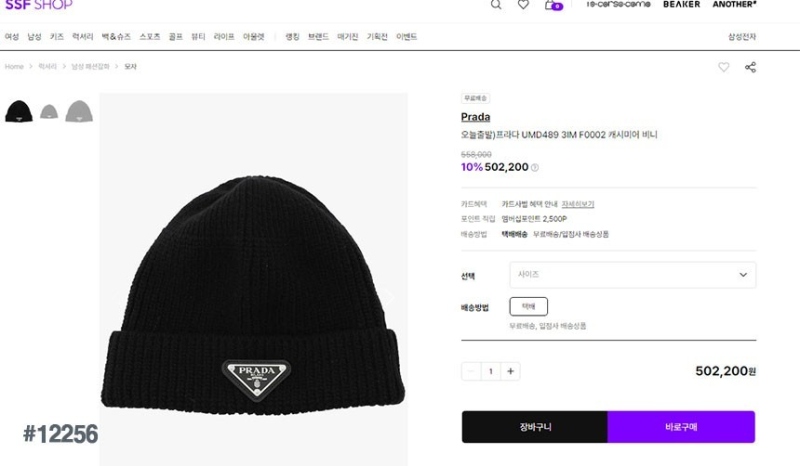Open the 자세히보기 card benefit link
Image resolution: width=800 pixels, height=466 pixels.
pyautogui.click(x=578, y=204)
